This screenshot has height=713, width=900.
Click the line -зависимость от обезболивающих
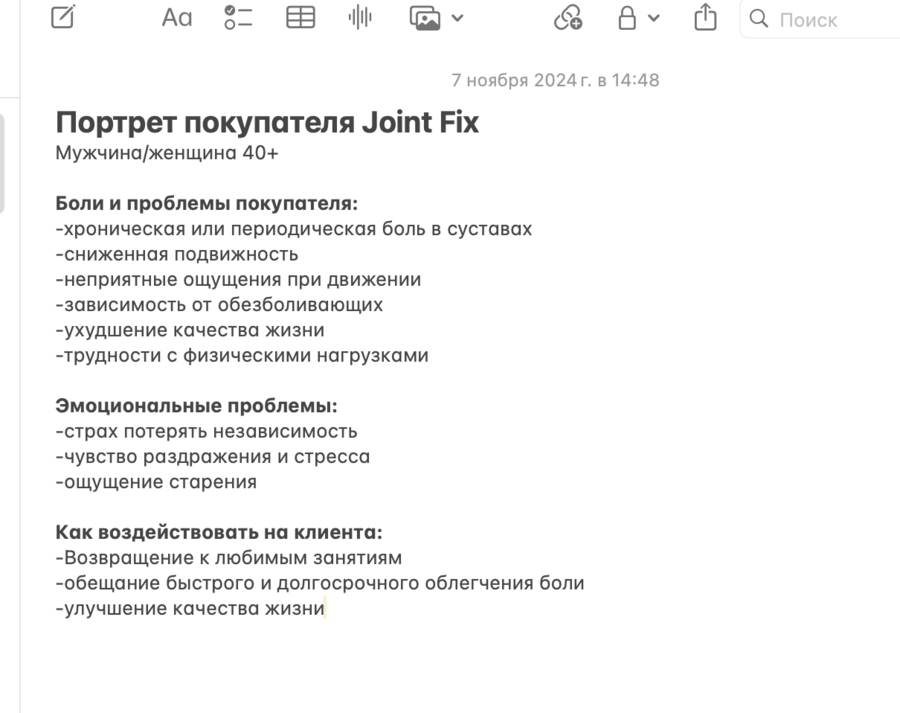coord(219,305)
